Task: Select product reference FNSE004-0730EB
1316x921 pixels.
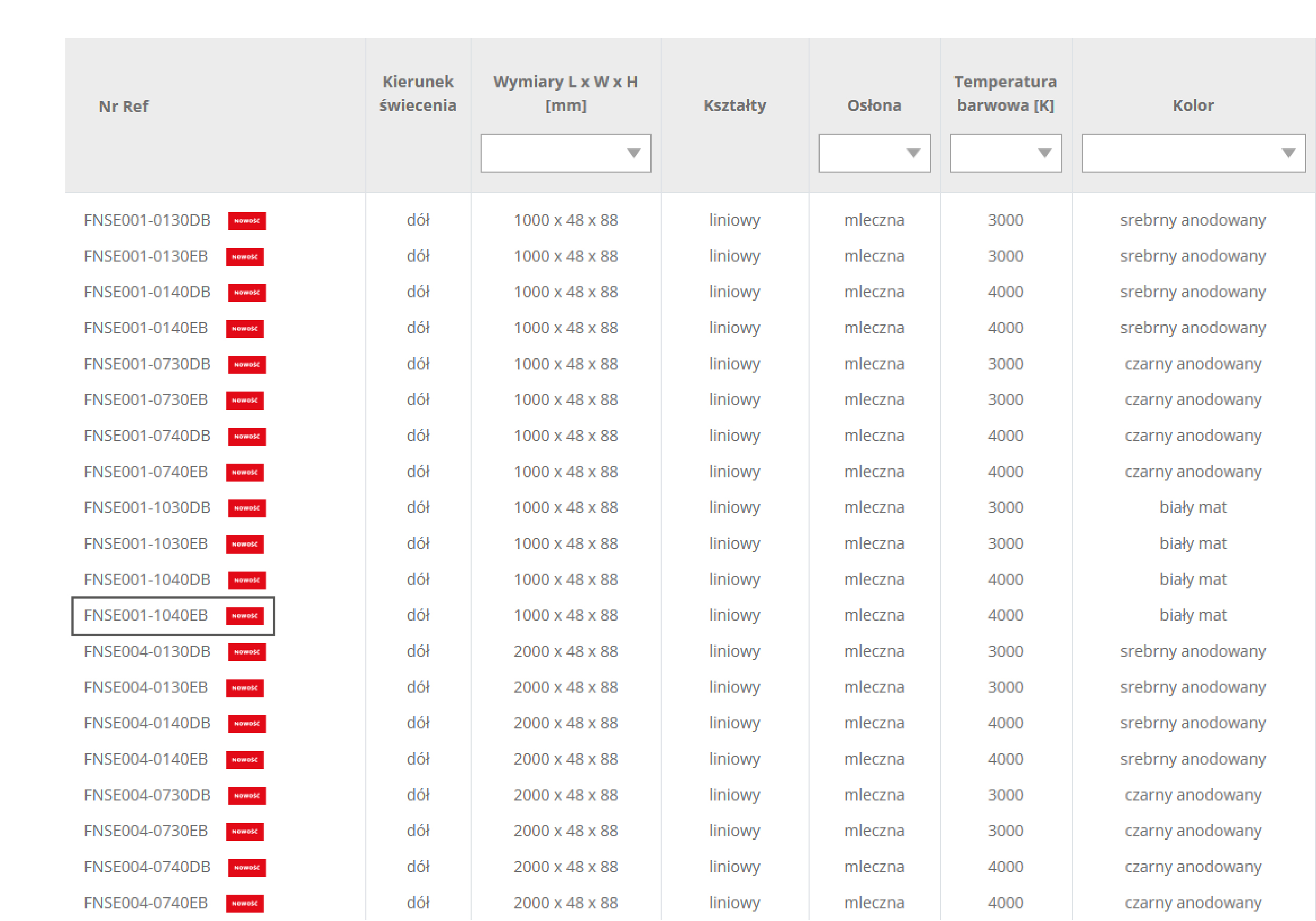Action: pyautogui.click(x=146, y=832)
